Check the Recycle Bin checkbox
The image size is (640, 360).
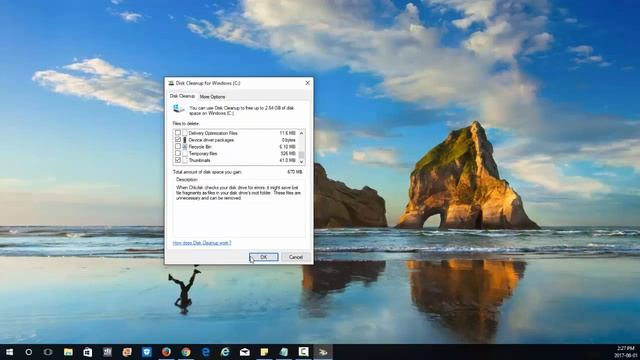click(x=178, y=147)
